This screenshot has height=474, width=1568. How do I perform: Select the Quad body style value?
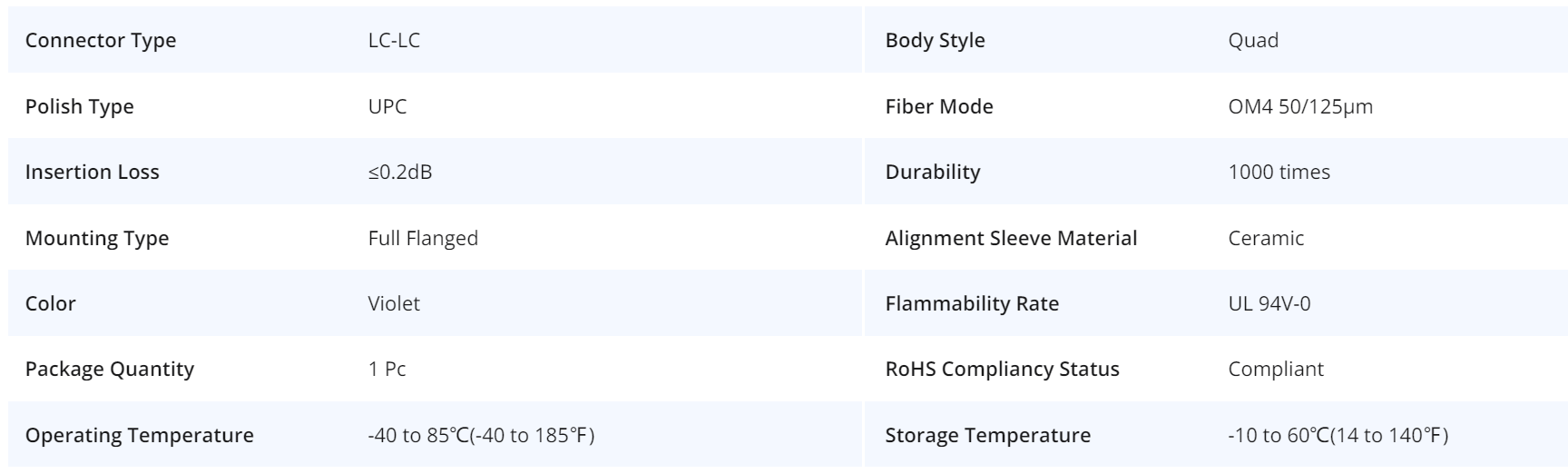(x=1253, y=41)
